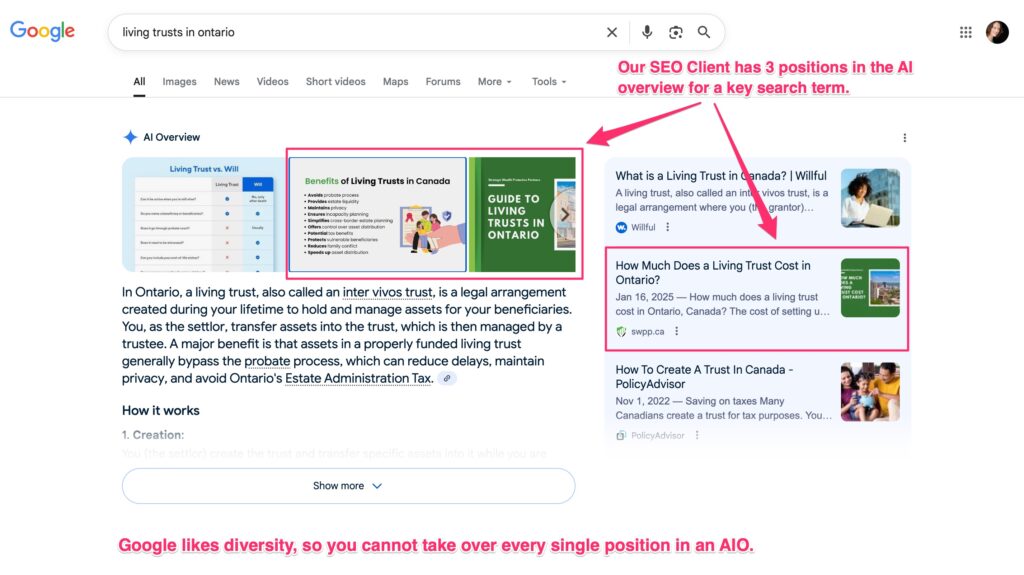The height and width of the screenshot is (575, 1024).
Task: Open AI Overview three-dot options menu
Action: pos(904,138)
